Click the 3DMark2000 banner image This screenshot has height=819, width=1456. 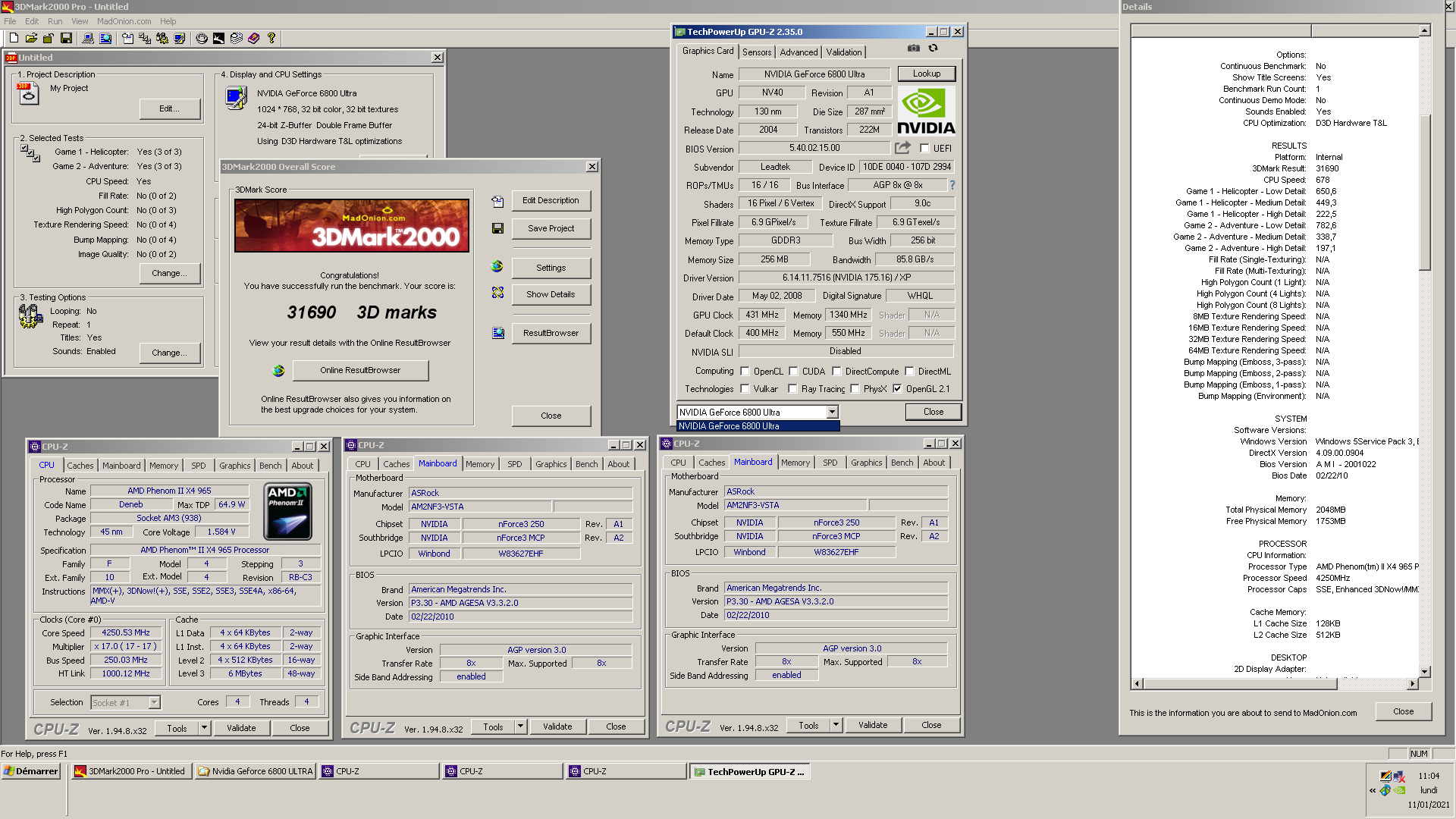coord(352,225)
